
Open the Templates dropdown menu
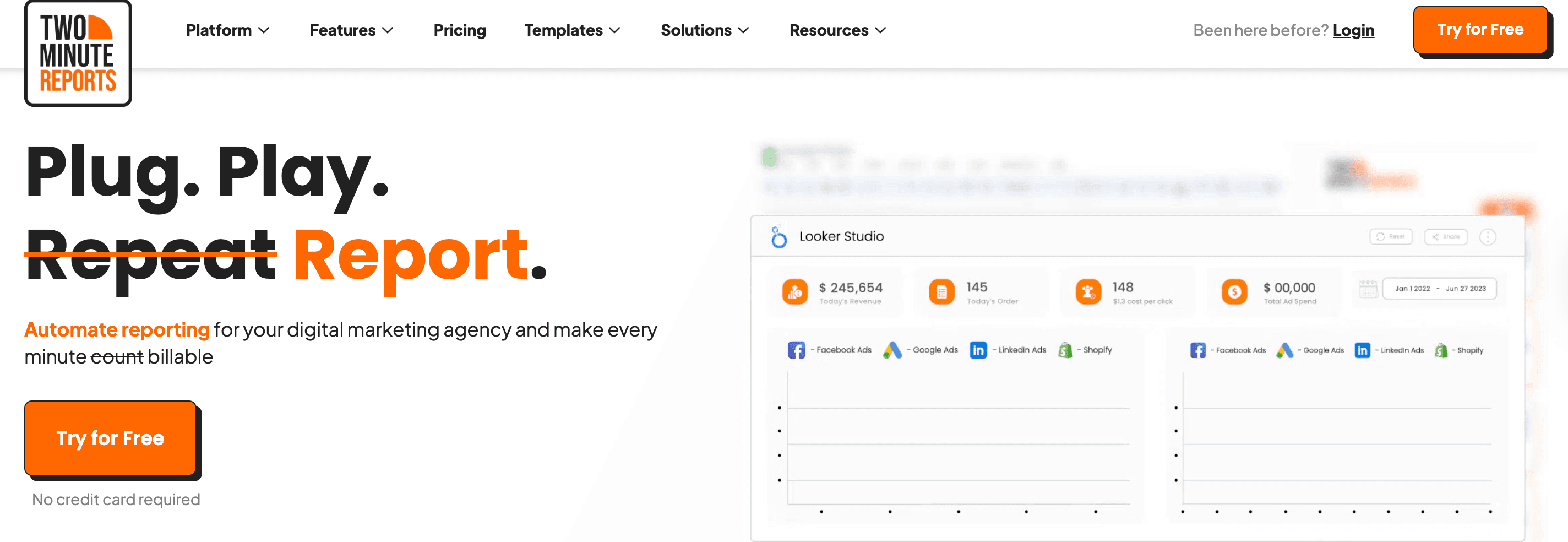tap(572, 30)
